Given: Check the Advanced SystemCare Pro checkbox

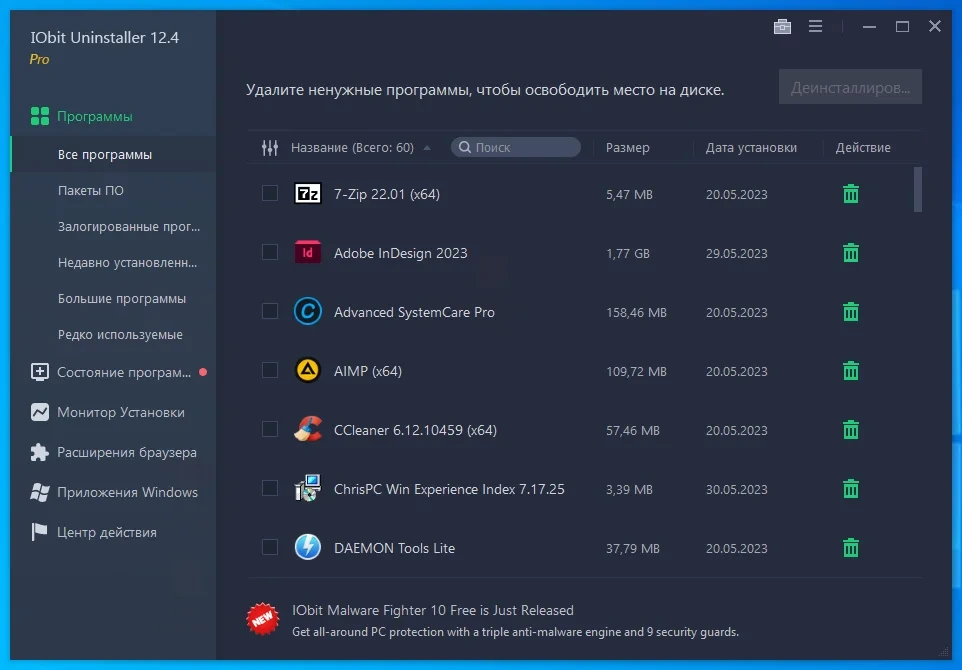Looking at the screenshot, I should [x=270, y=311].
